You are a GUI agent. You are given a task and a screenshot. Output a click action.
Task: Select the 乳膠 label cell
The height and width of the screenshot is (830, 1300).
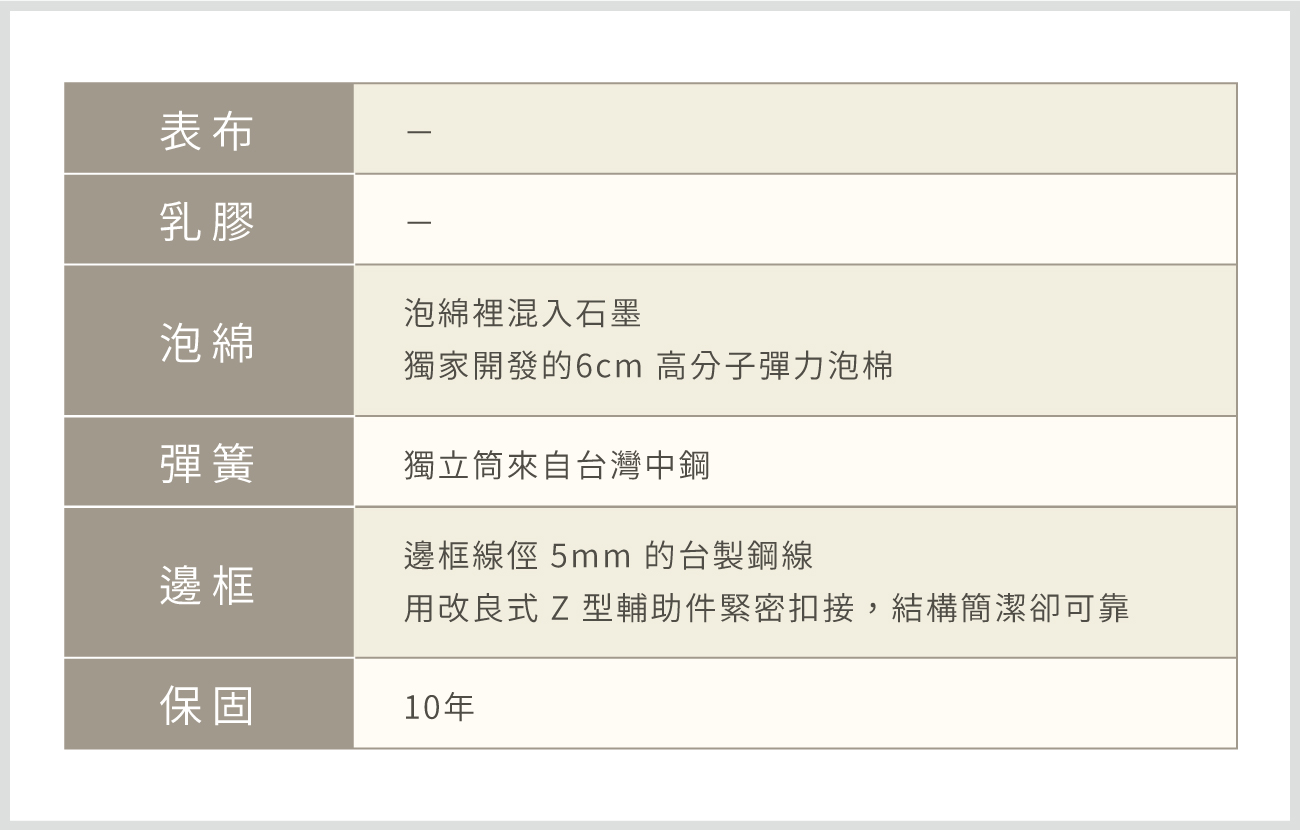tap(209, 220)
